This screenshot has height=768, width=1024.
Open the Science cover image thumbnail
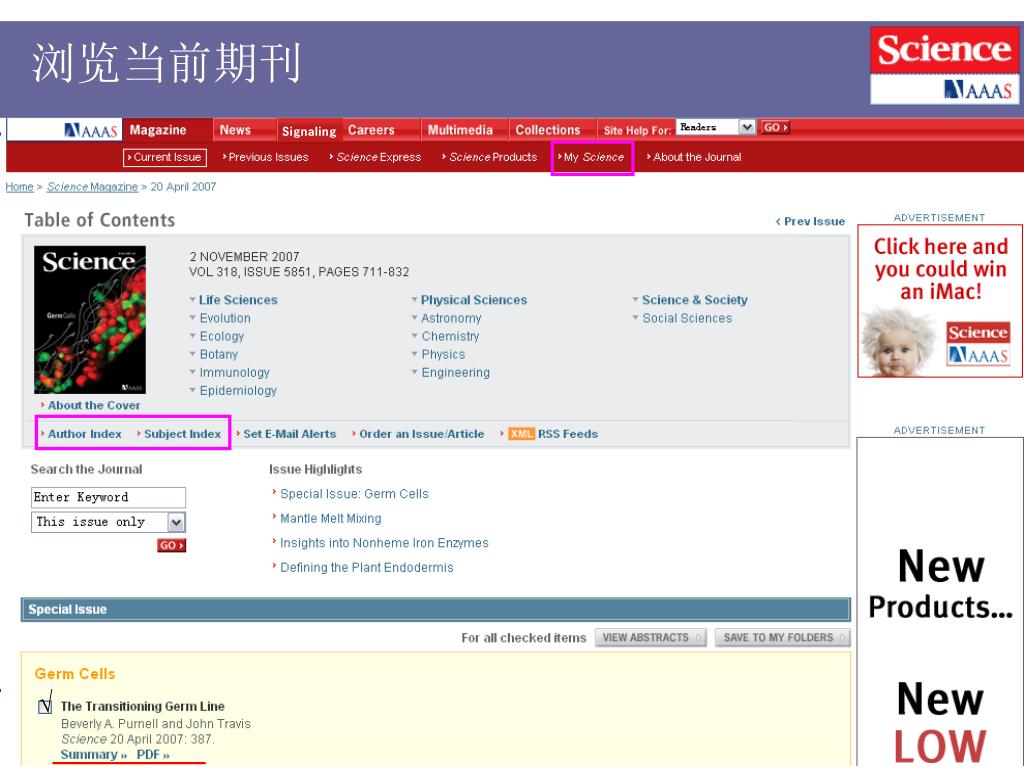click(x=90, y=319)
